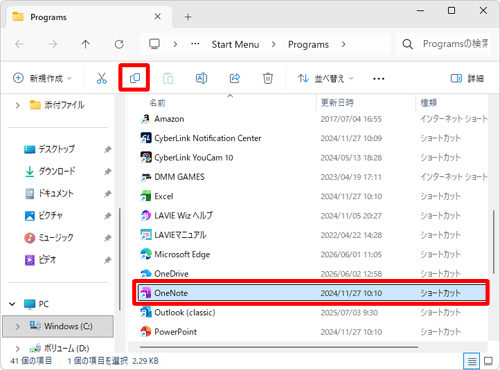Open デスクトップ in quick access
500x370 pixels.
pos(56,149)
